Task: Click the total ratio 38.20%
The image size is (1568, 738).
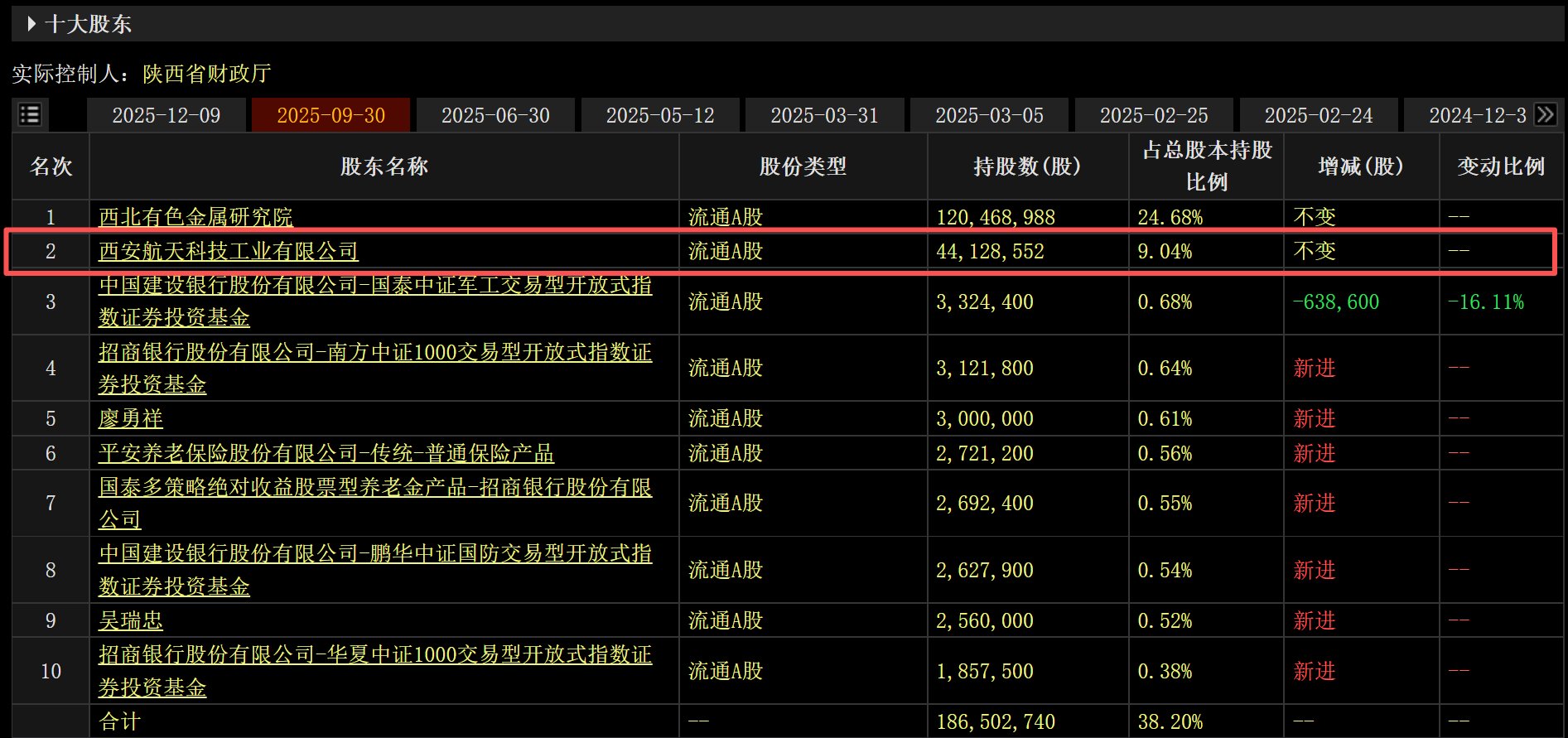Action: (1170, 721)
